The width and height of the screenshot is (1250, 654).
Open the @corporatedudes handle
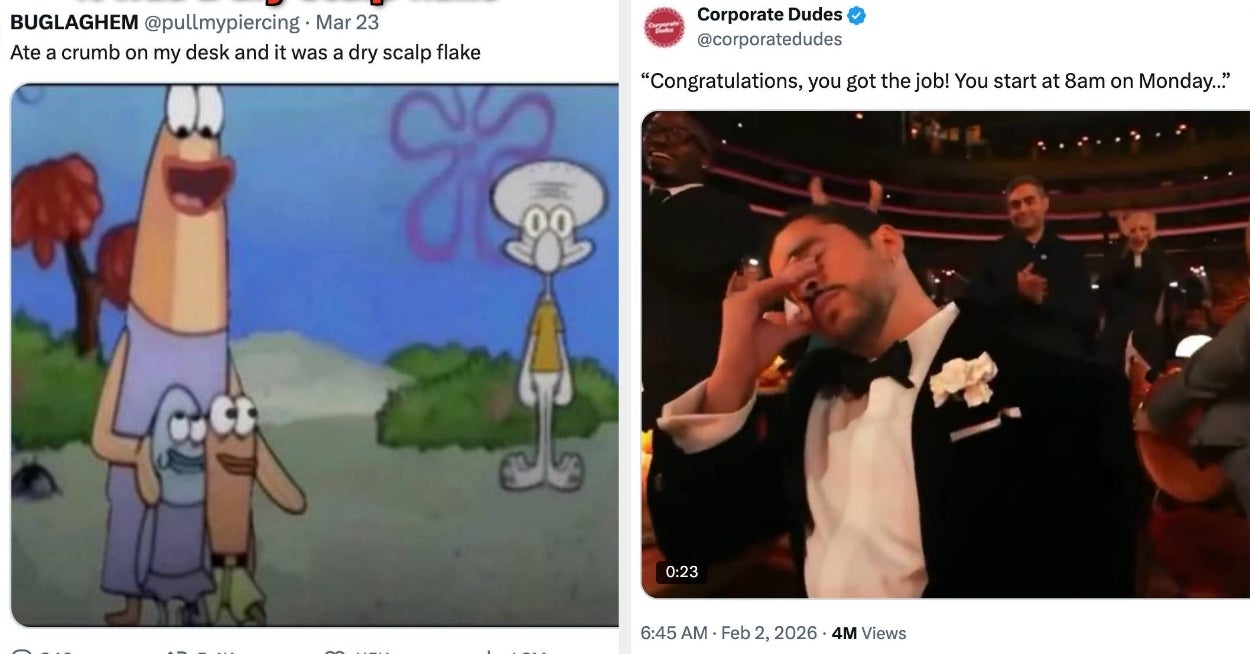[x=769, y=38]
